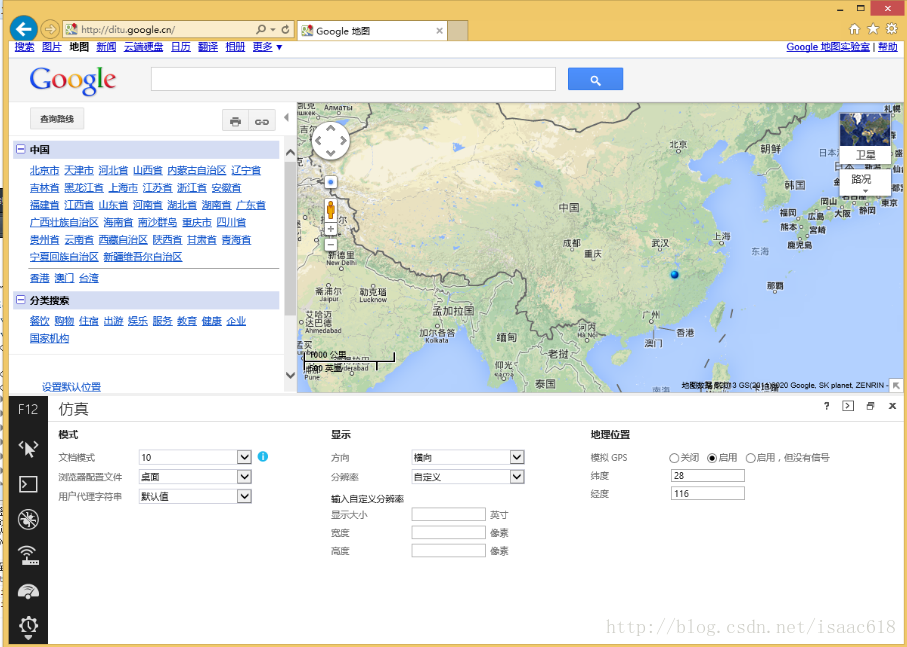Open the F12 debugger bug icon
907x647 pixels.
[28, 520]
